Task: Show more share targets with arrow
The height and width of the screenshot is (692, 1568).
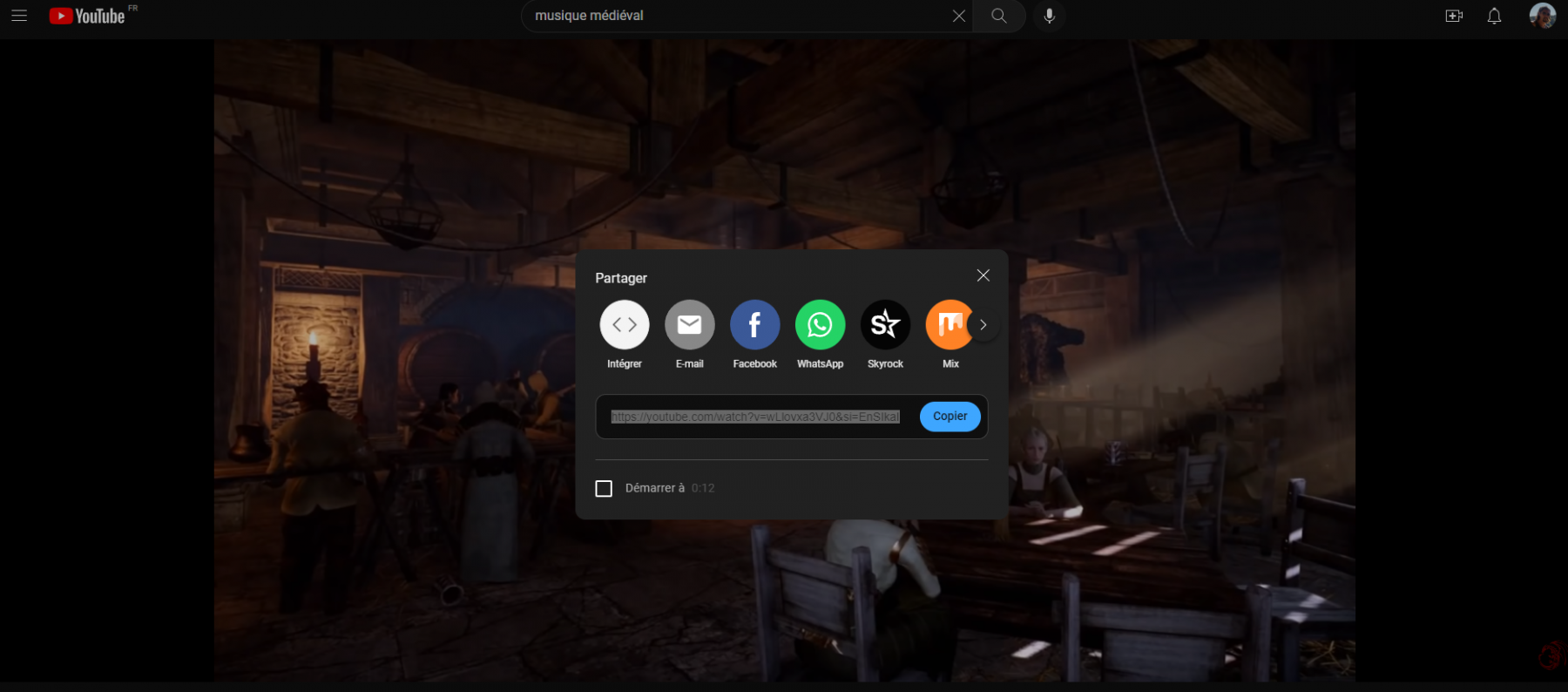Action: [x=983, y=325]
